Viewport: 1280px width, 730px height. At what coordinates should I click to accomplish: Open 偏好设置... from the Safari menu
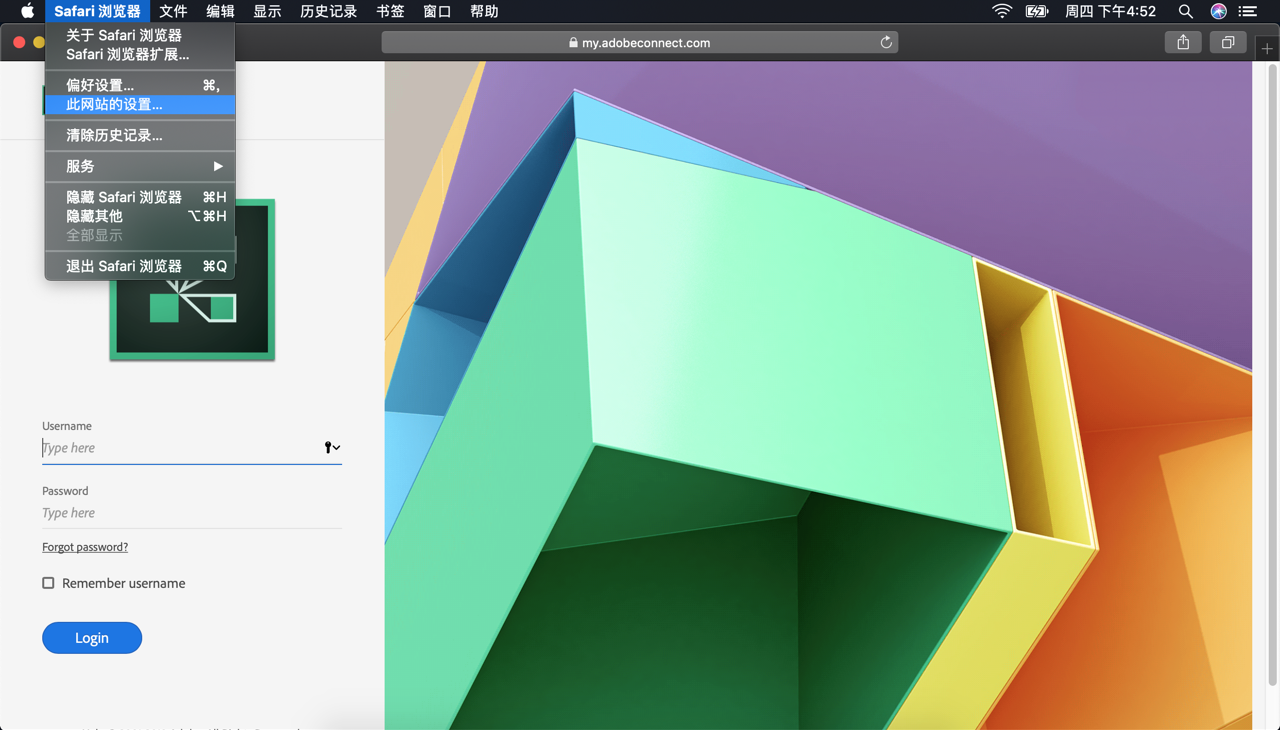click(140, 85)
